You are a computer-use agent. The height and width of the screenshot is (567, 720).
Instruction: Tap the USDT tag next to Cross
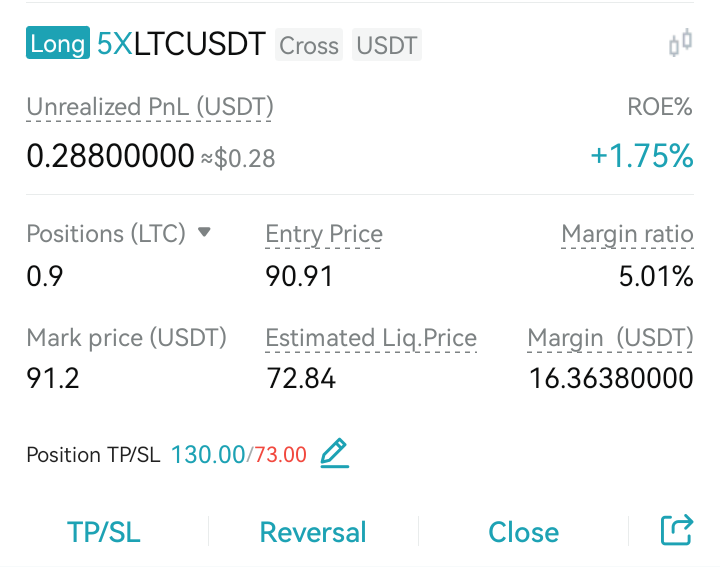pos(387,45)
